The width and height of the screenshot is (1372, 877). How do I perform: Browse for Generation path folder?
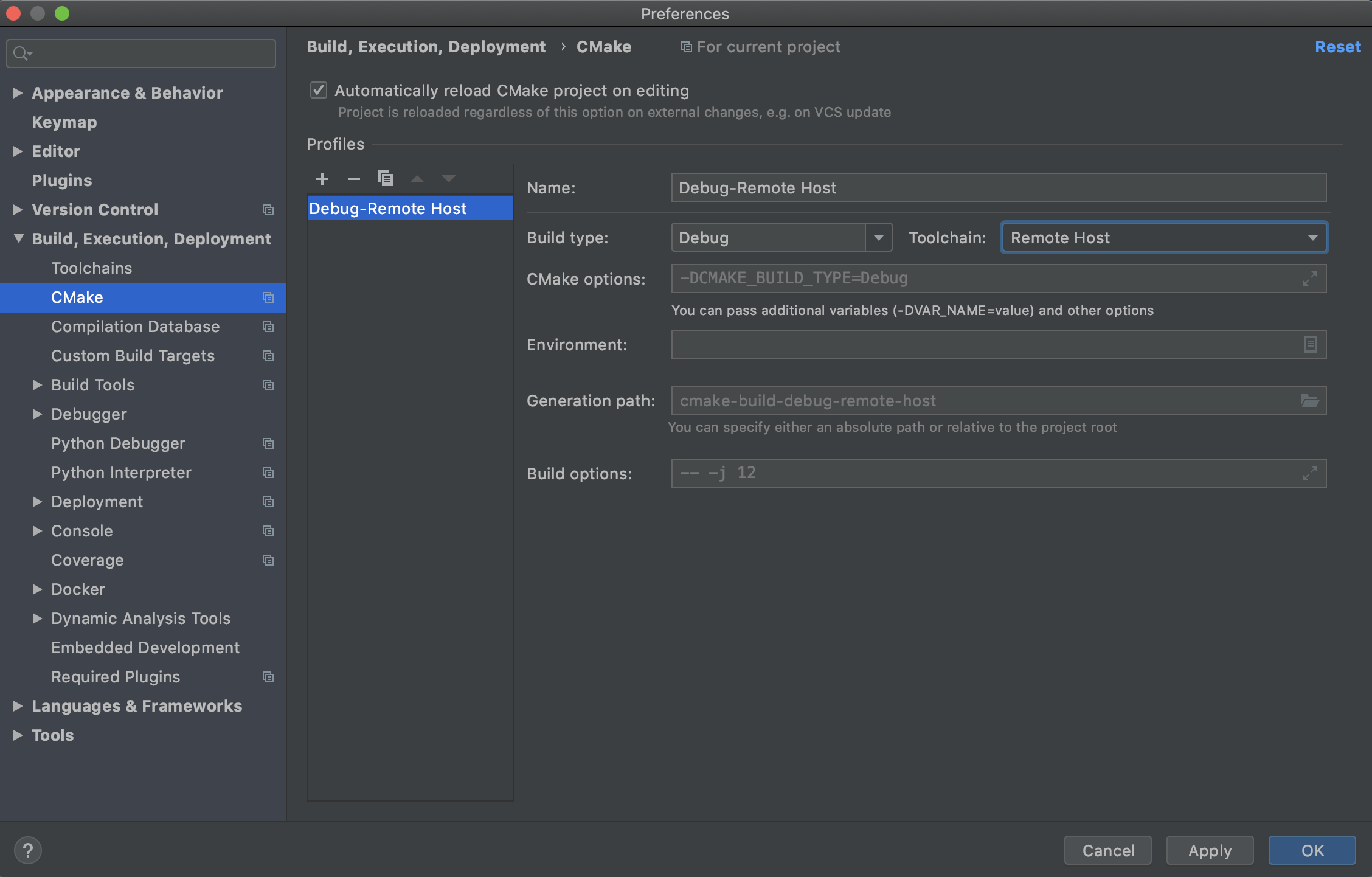(x=1309, y=400)
